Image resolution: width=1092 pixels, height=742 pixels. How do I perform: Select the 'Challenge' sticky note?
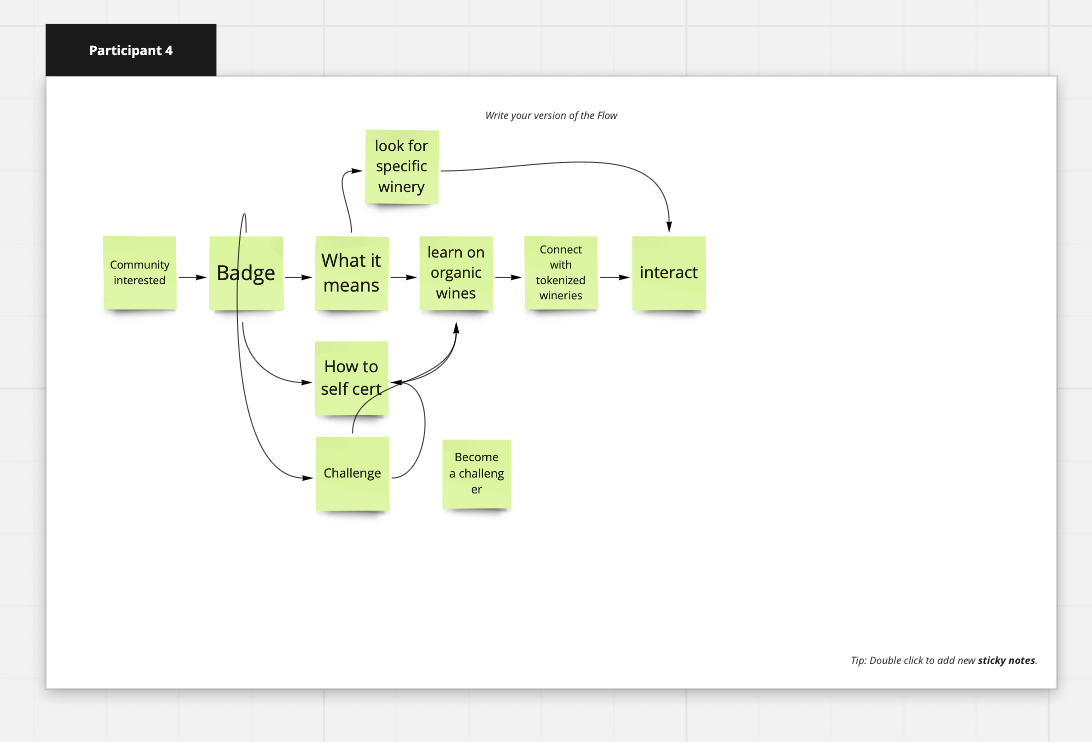click(x=352, y=474)
